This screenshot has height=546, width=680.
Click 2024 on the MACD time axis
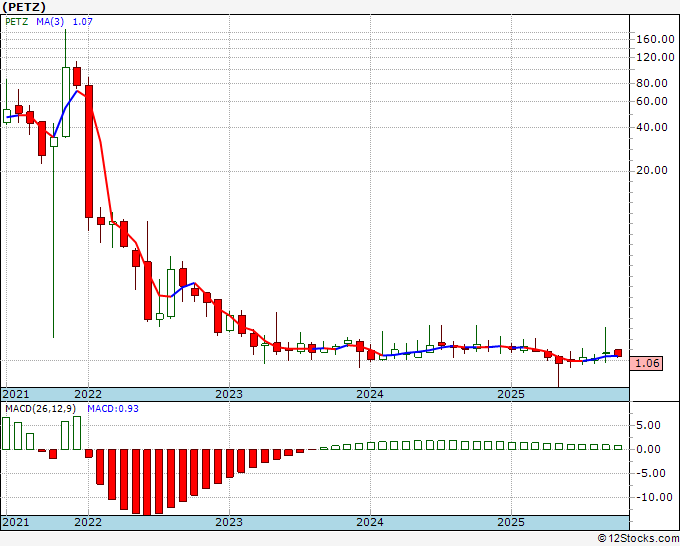pos(370,522)
